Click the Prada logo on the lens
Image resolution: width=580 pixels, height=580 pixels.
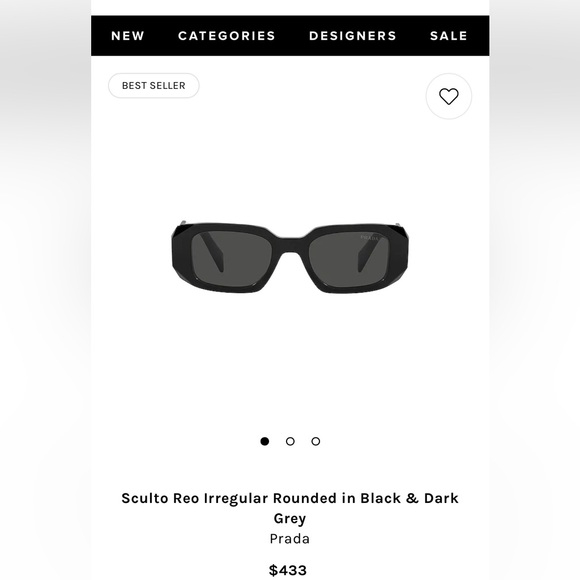pos(370,238)
